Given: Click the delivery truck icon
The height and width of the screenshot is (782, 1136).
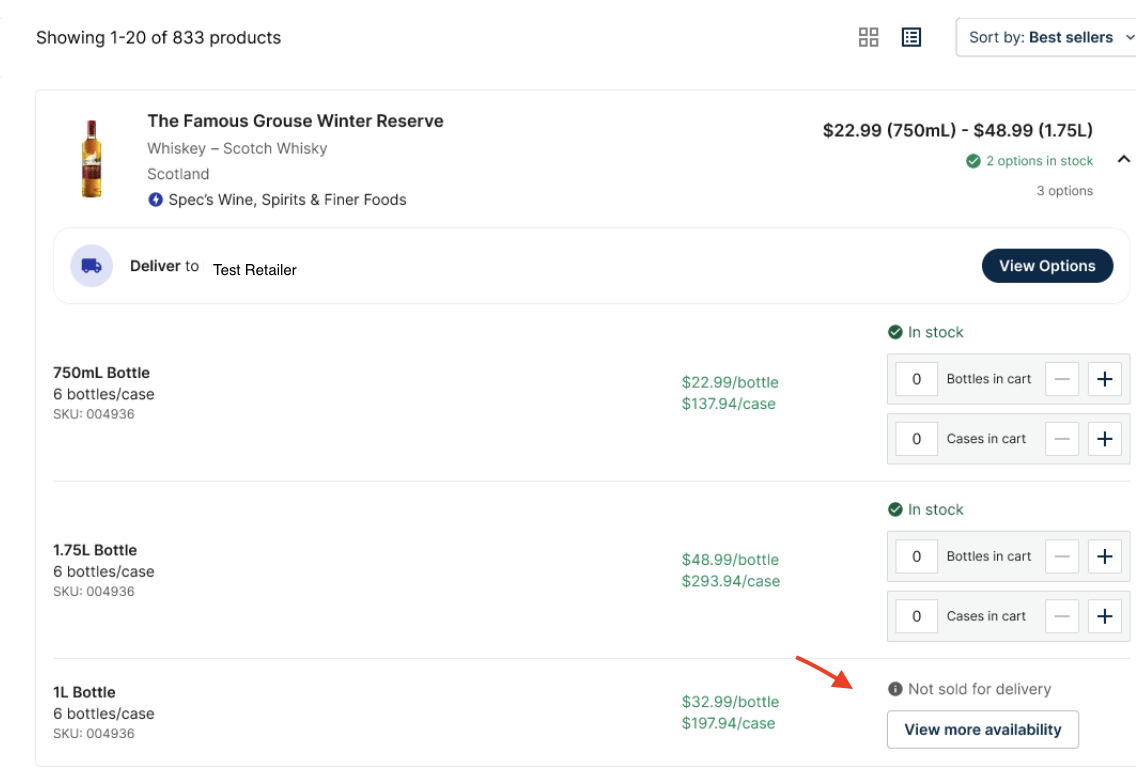Looking at the screenshot, I should point(91,265).
